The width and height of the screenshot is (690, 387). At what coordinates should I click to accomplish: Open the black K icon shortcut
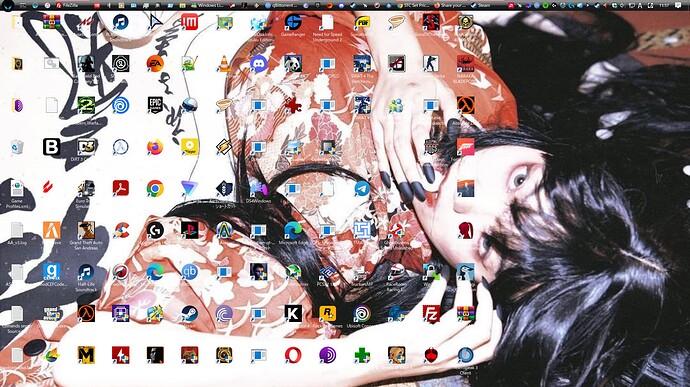pos(293,313)
